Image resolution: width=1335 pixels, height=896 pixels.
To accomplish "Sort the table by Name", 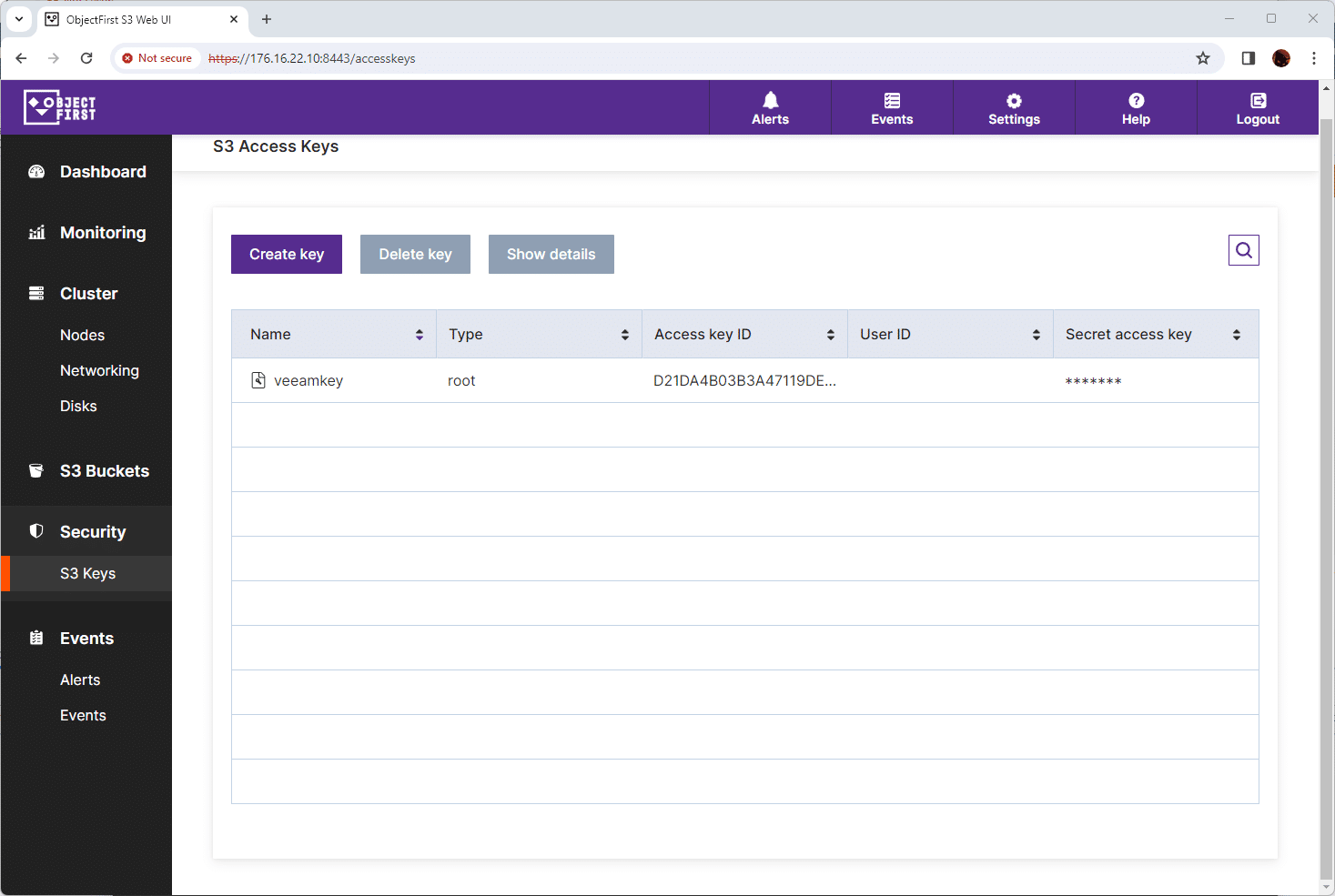I will tap(420, 335).
